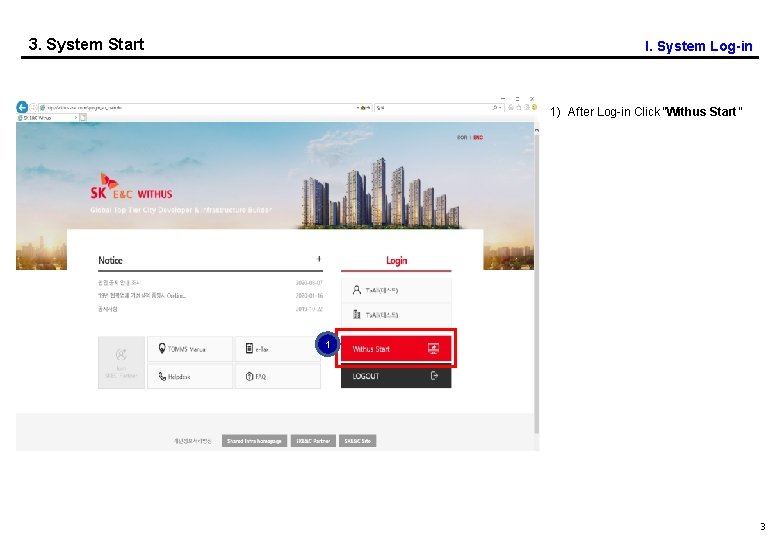
Task: Click the smiley feedback icon in browser
Action: tap(535, 107)
